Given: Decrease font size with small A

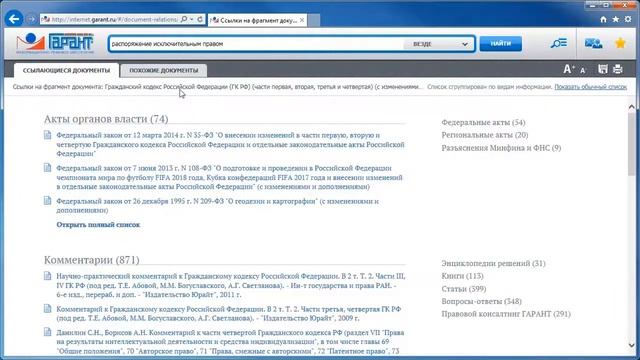Looking at the screenshot, I should [x=583, y=70].
